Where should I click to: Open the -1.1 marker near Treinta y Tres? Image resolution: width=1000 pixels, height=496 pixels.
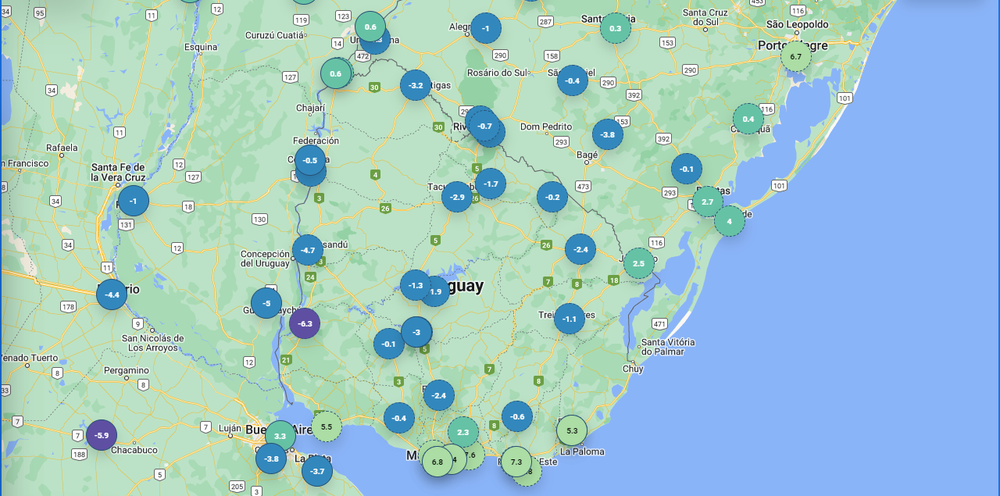tap(570, 319)
